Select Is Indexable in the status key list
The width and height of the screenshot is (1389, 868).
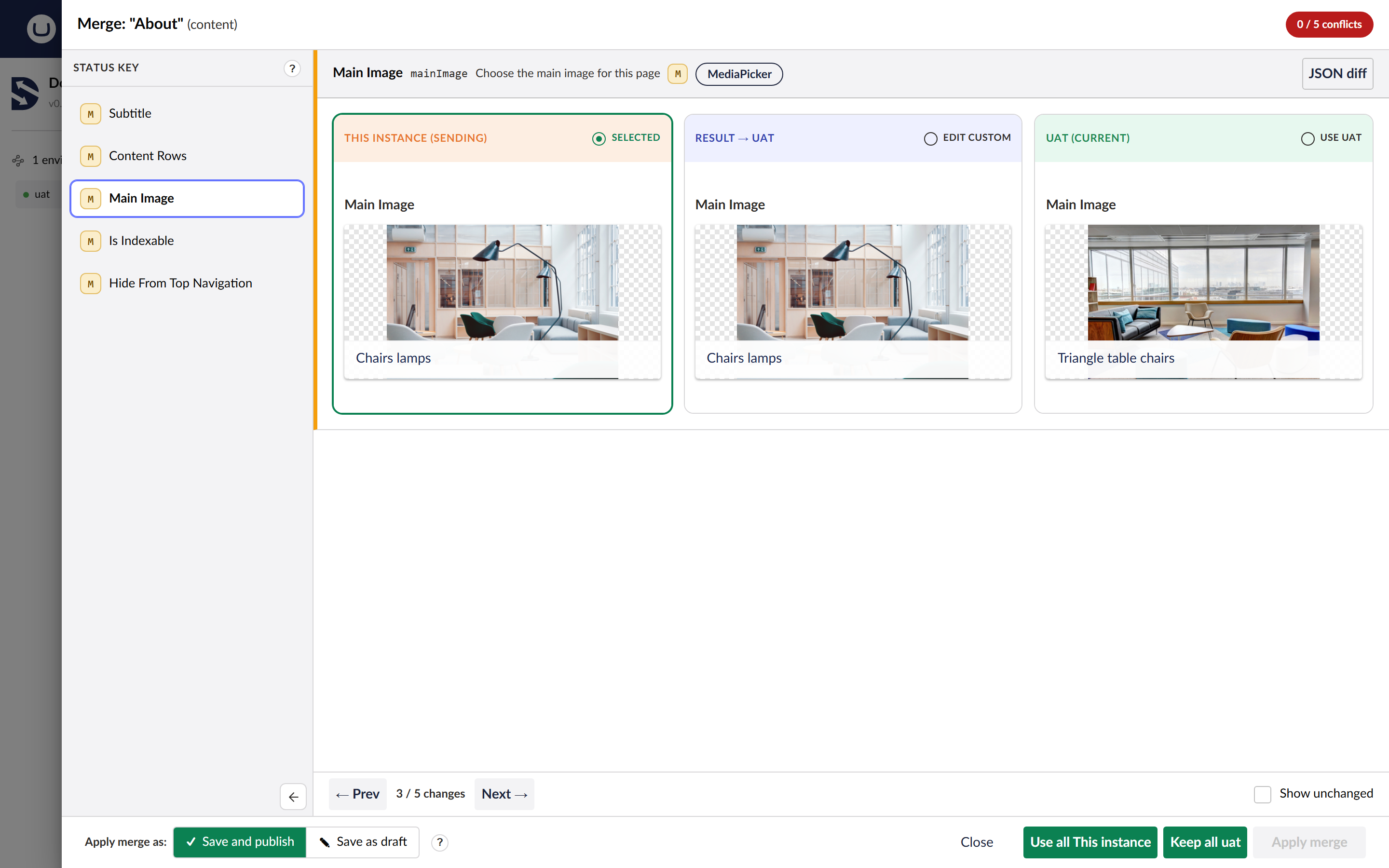click(187, 241)
